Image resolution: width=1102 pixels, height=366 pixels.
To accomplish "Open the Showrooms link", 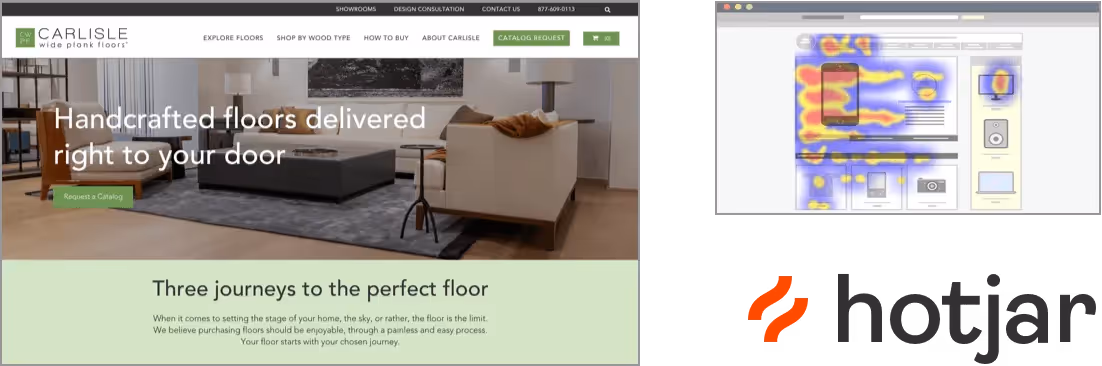I will click(x=356, y=10).
